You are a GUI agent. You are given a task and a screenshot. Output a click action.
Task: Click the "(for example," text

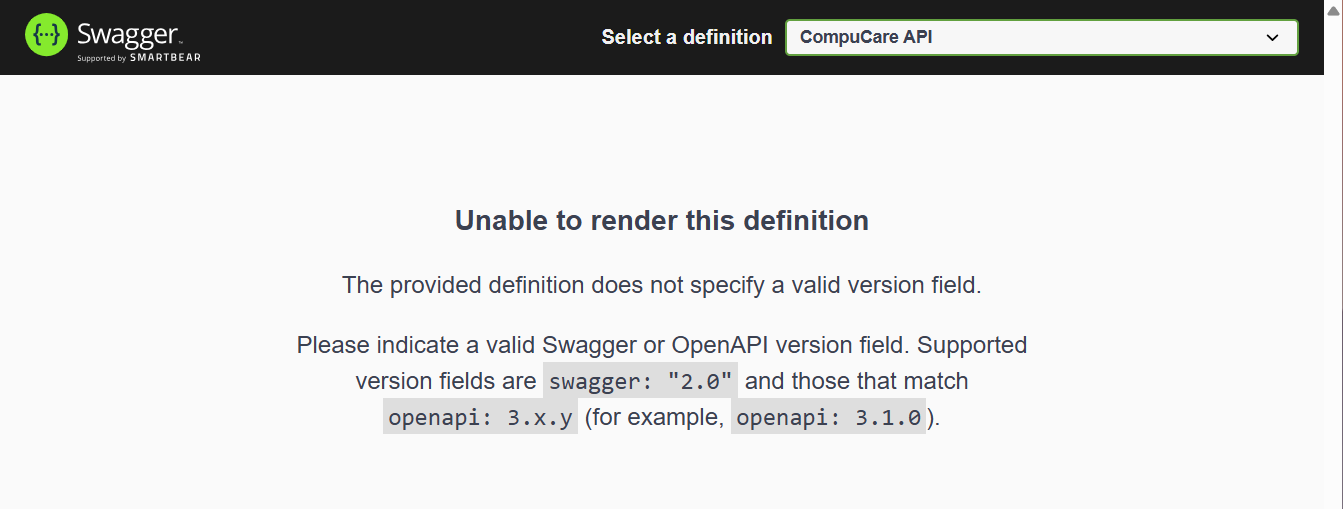pos(654,417)
